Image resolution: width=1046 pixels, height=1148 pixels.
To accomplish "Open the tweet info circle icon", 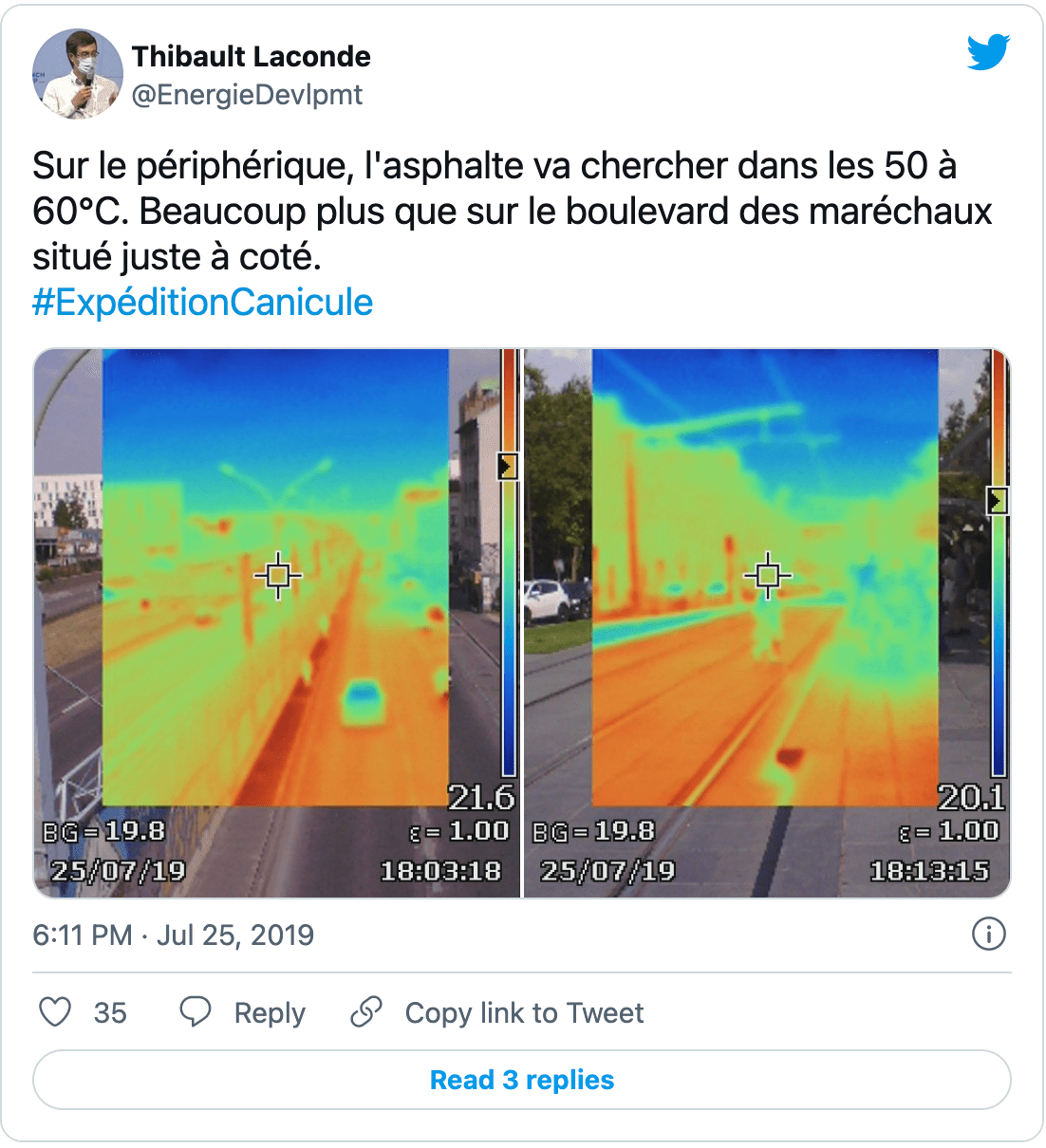I will [989, 935].
